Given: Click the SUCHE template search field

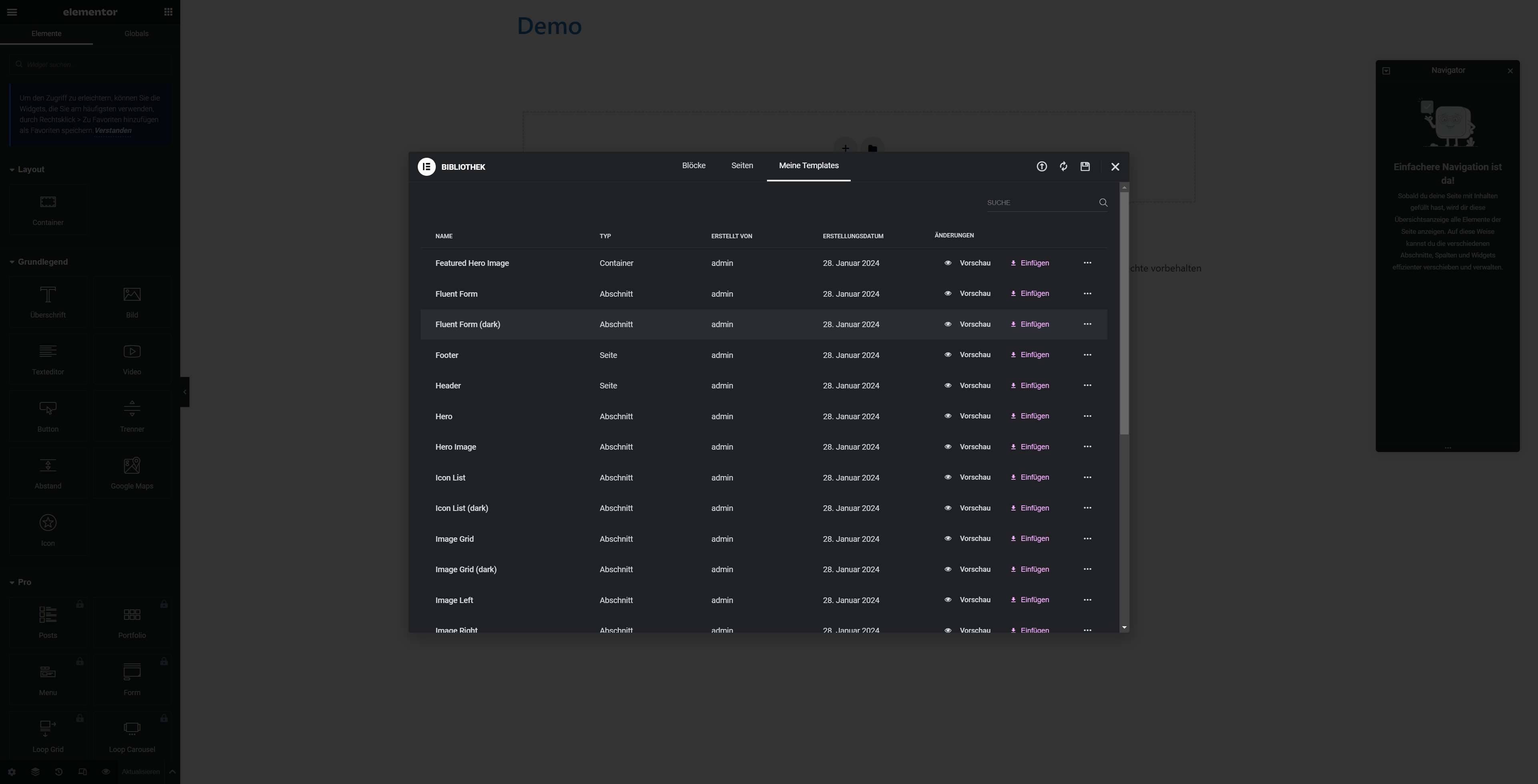Looking at the screenshot, I should [1039, 203].
